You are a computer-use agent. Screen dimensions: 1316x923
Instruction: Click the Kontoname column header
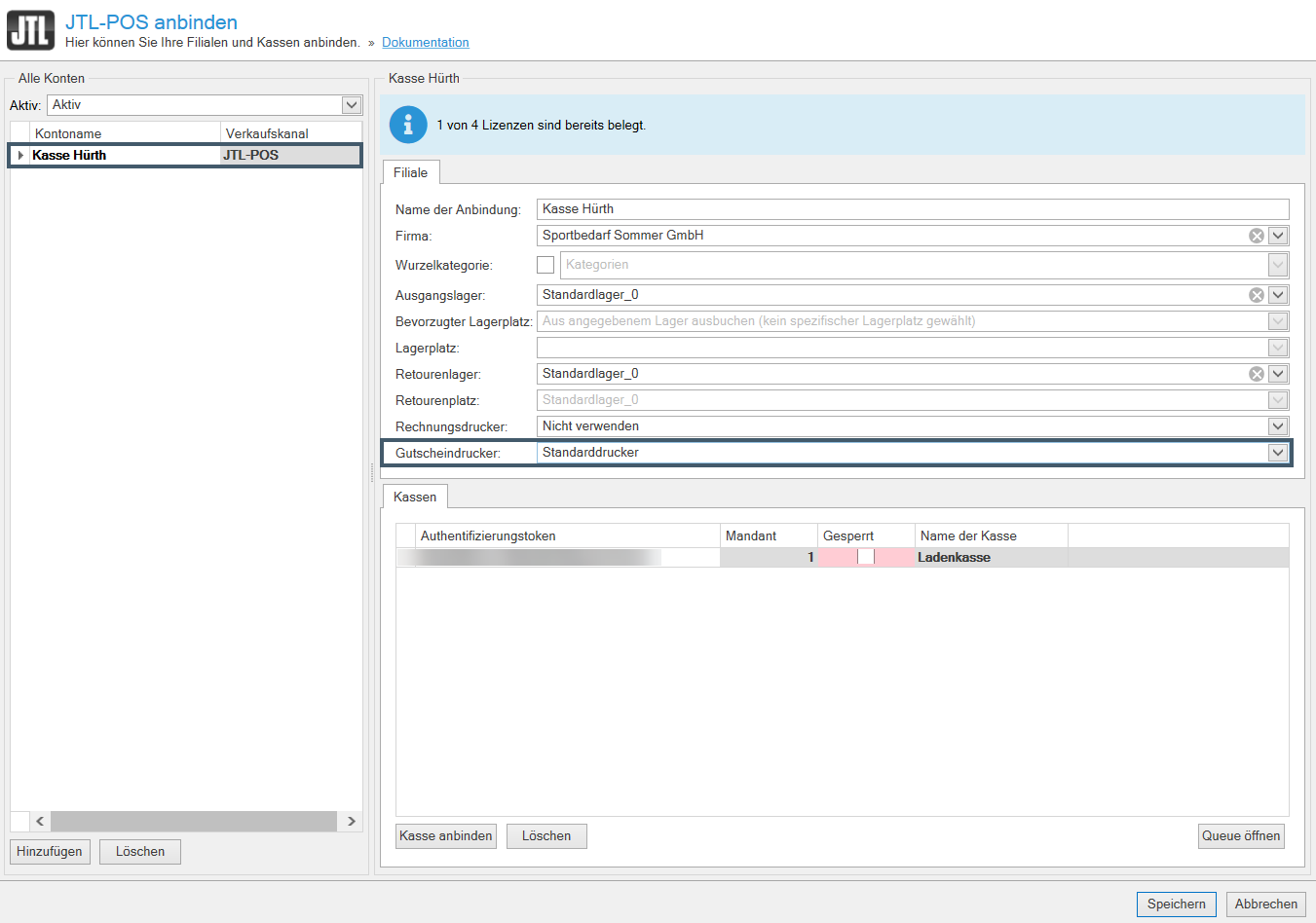125,133
